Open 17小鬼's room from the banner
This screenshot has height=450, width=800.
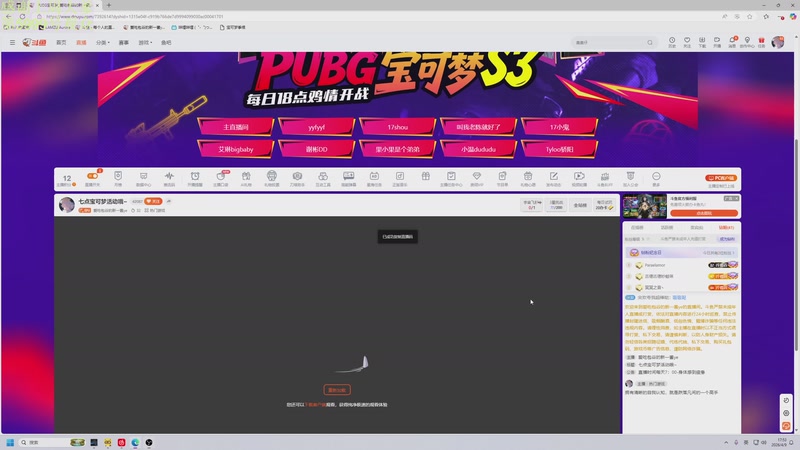click(x=559, y=127)
